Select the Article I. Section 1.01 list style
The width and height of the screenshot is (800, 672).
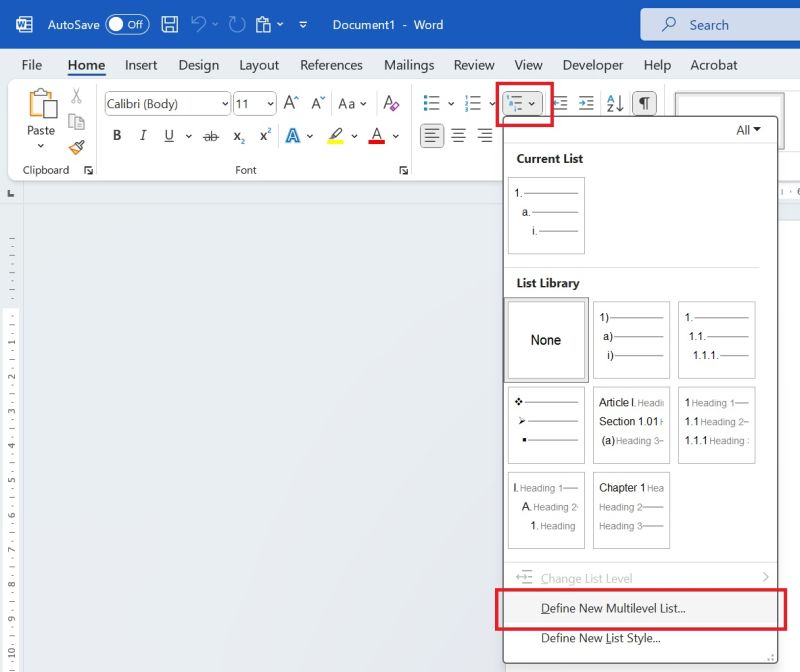631,425
